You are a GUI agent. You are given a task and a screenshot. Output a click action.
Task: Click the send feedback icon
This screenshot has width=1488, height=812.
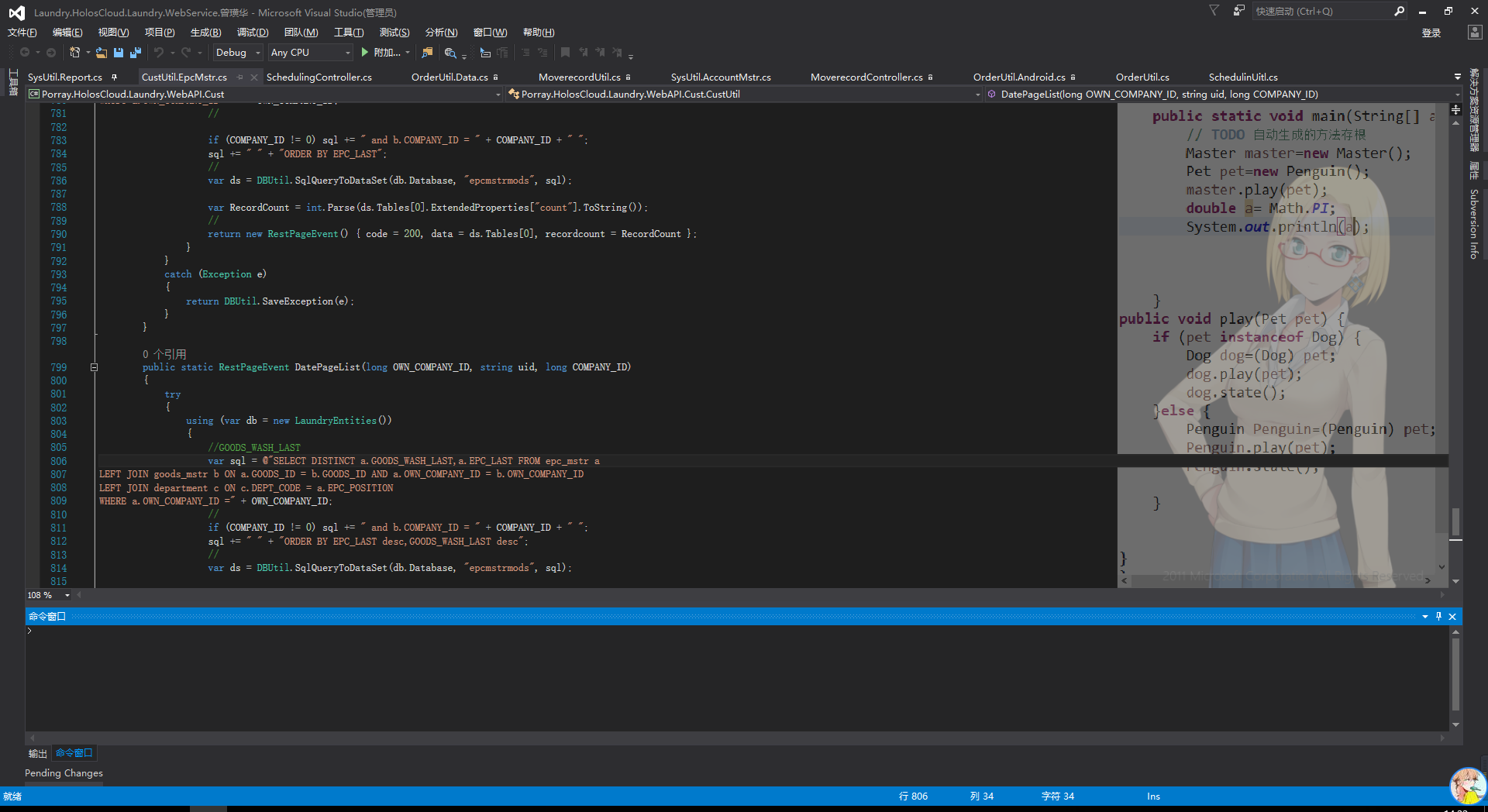click(1238, 11)
